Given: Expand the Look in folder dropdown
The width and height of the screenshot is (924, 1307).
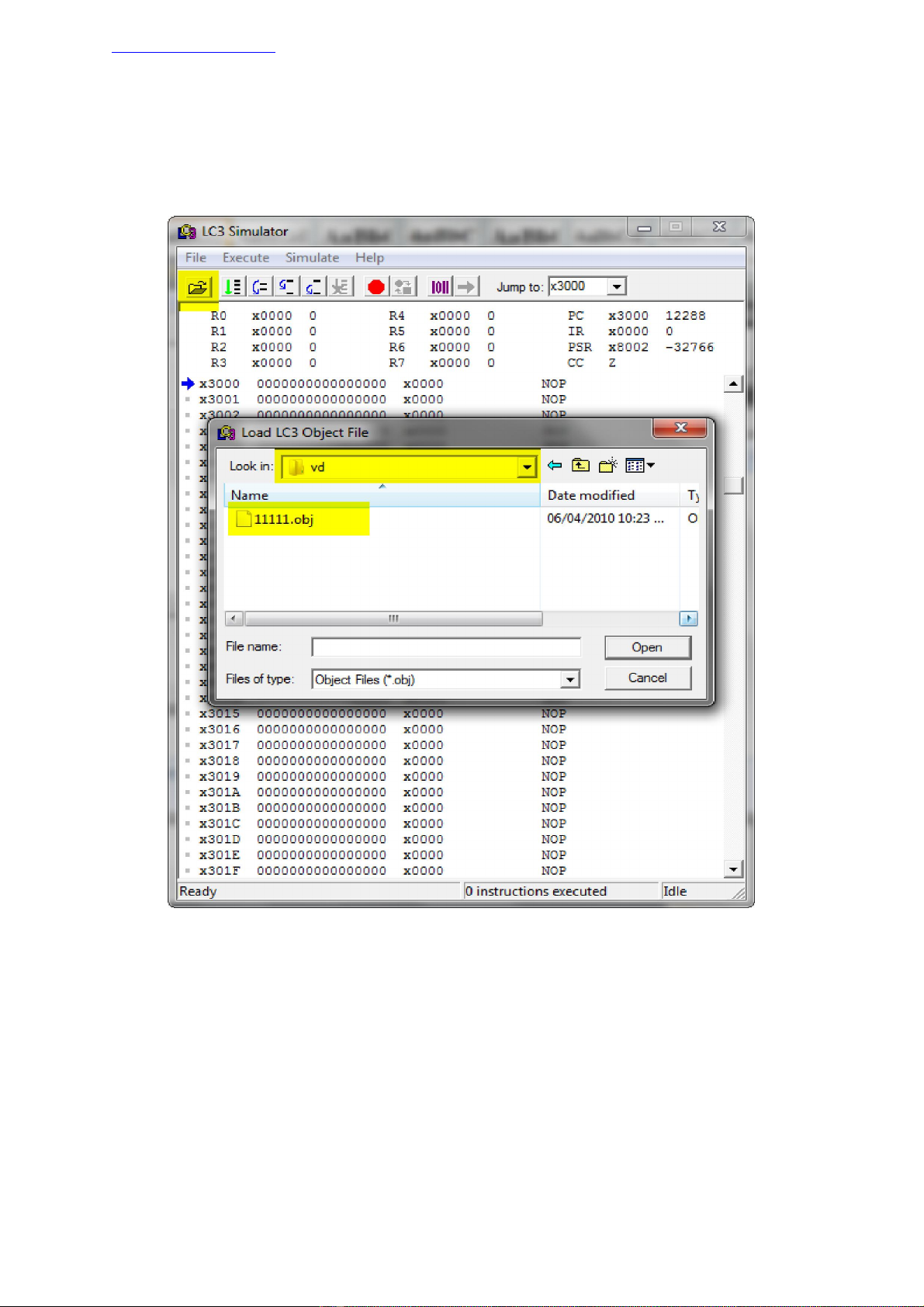Looking at the screenshot, I should click(x=527, y=466).
